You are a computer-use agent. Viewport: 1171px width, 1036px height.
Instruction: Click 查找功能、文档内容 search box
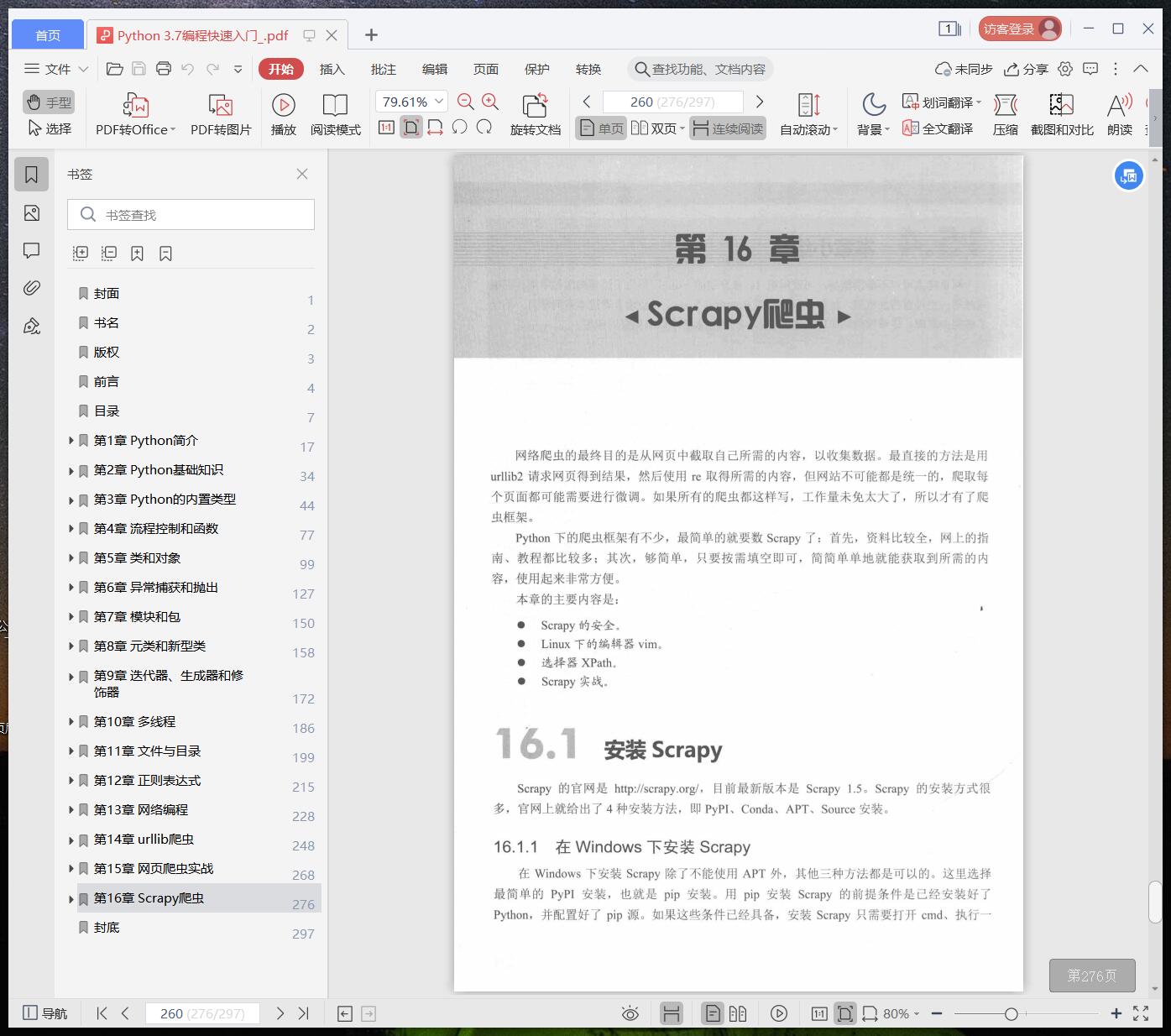pyautogui.click(x=700, y=69)
